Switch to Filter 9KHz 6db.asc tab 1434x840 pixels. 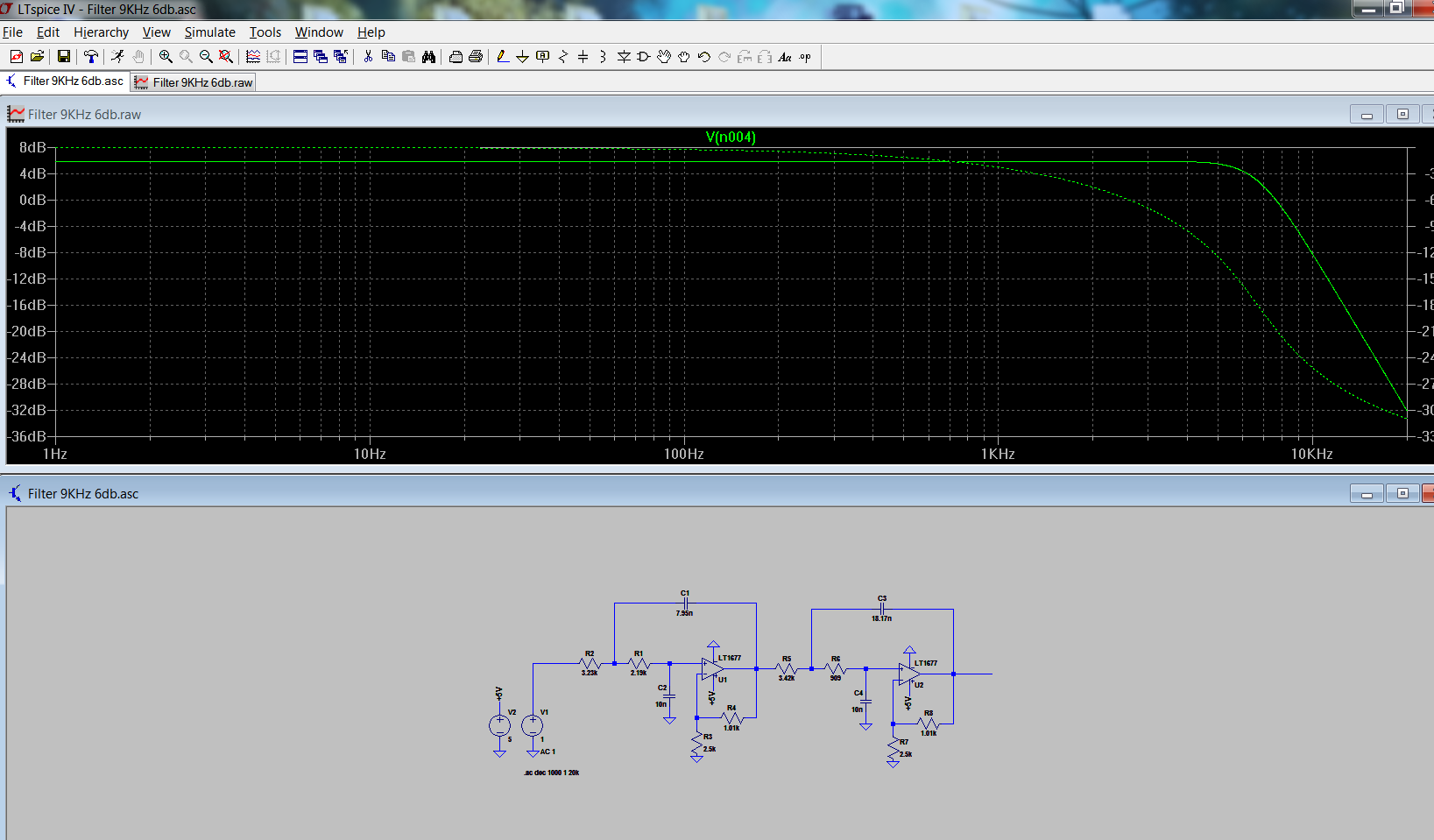[65, 81]
